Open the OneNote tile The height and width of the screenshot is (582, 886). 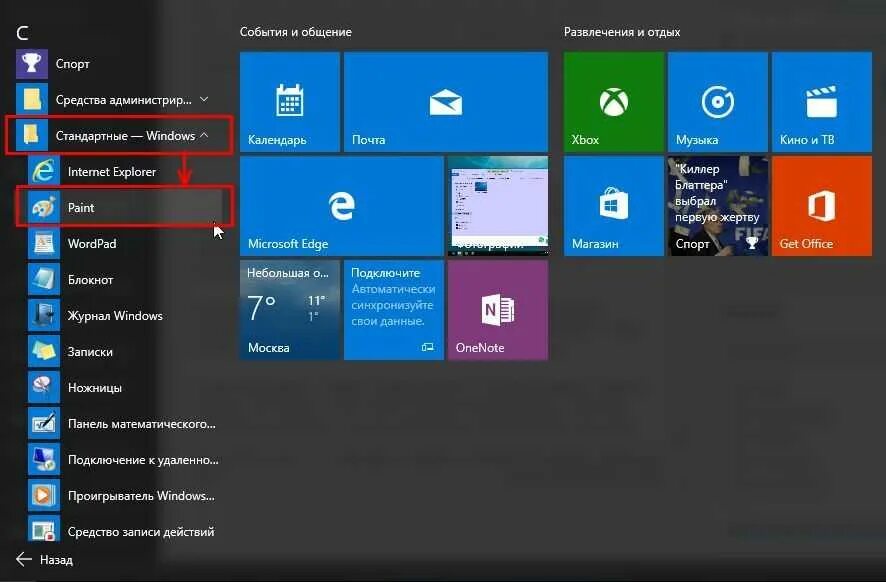point(498,310)
